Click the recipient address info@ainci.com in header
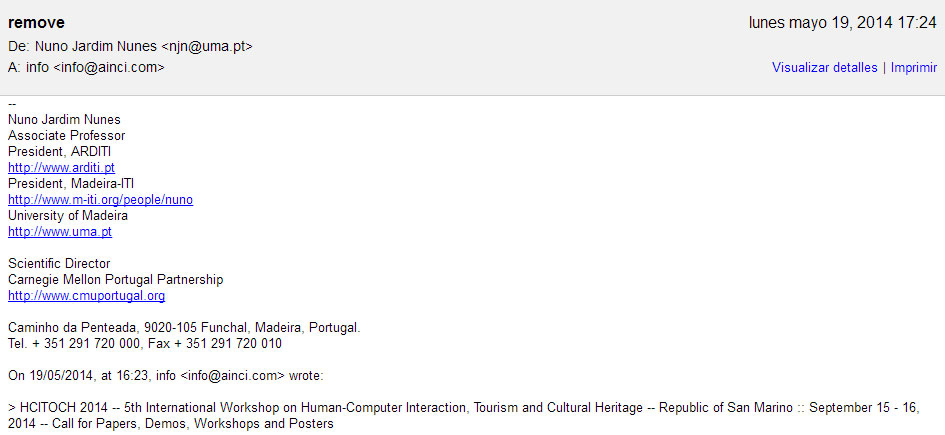The image size is (945, 435). coord(108,67)
